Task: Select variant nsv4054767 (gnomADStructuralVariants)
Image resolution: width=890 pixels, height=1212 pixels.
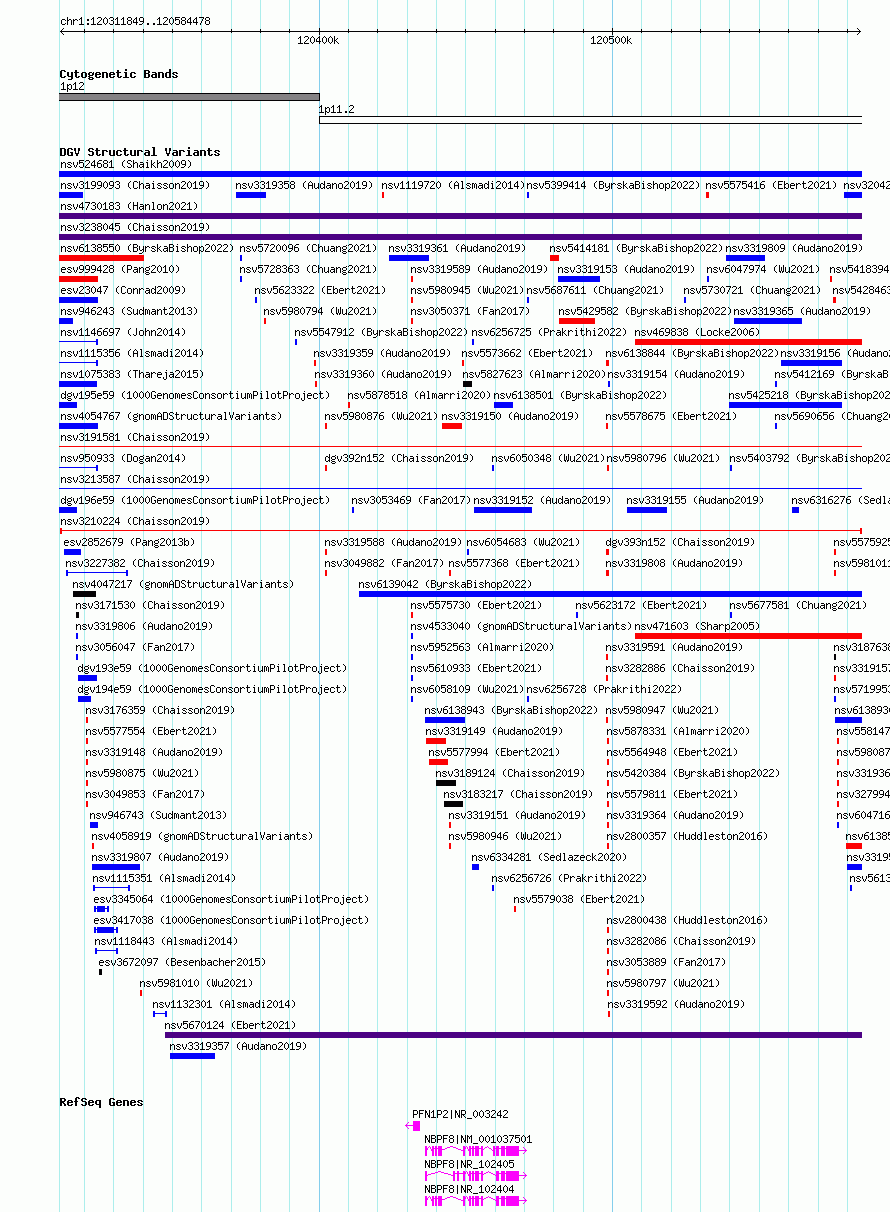Action: tap(171, 416)
